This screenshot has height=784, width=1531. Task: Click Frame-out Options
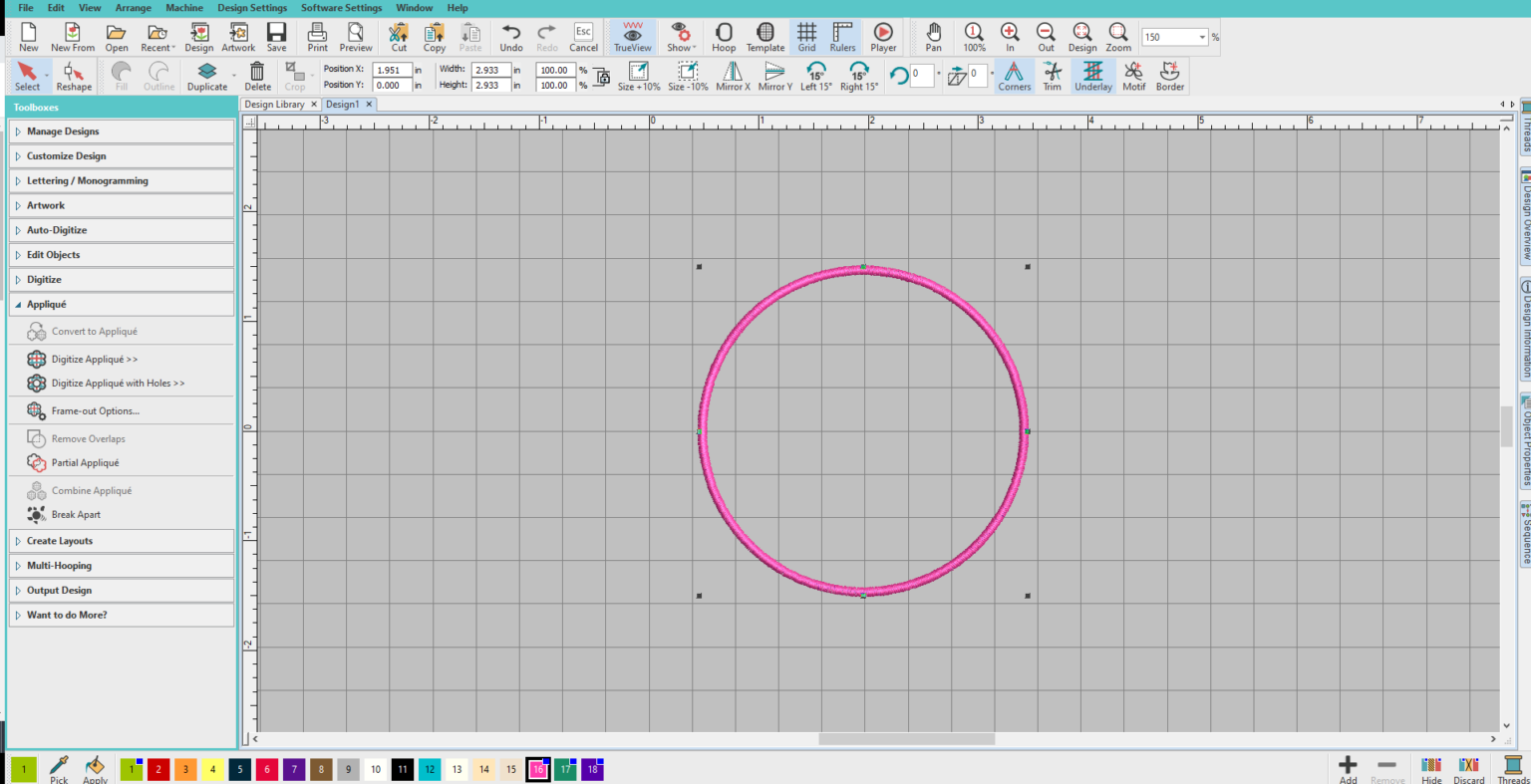pyautogui.click(x=95, y=411)
